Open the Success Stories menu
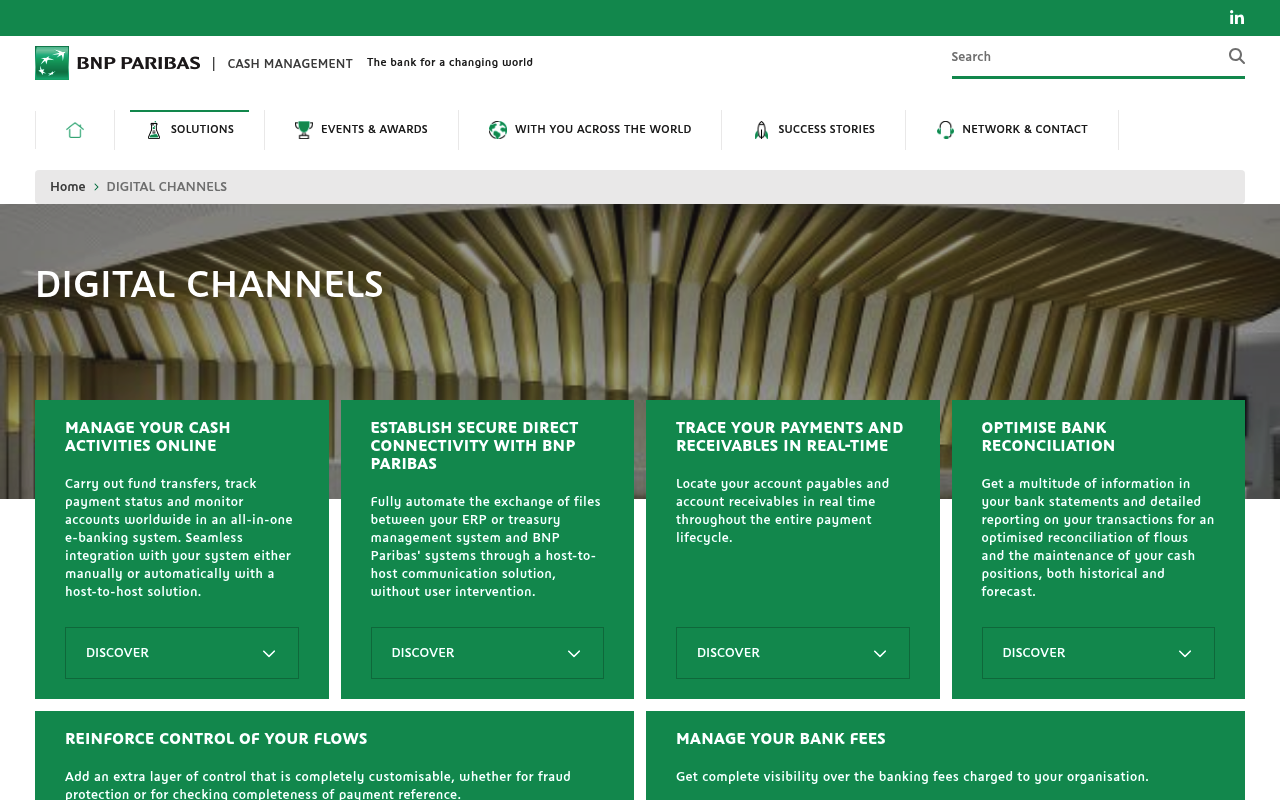Viewport: 1280px width, 800px height. click(814, 130)
